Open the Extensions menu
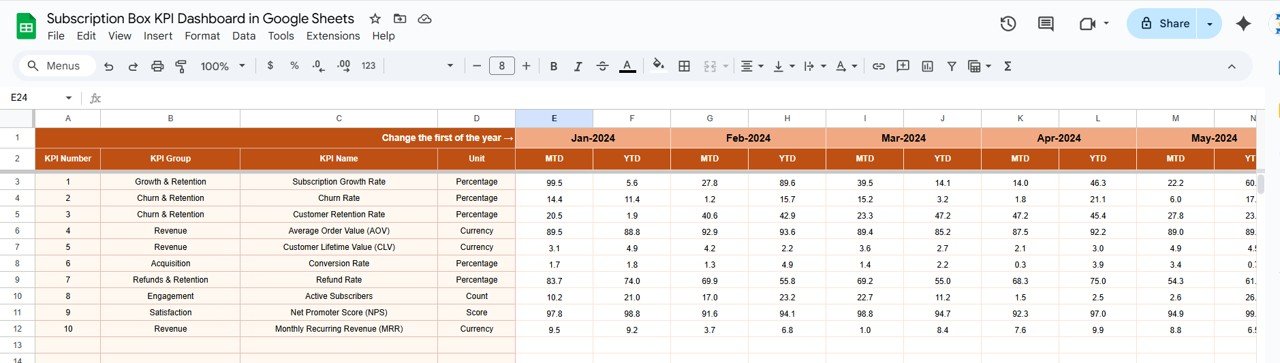 pyautogui.click(x=333, y=36)
